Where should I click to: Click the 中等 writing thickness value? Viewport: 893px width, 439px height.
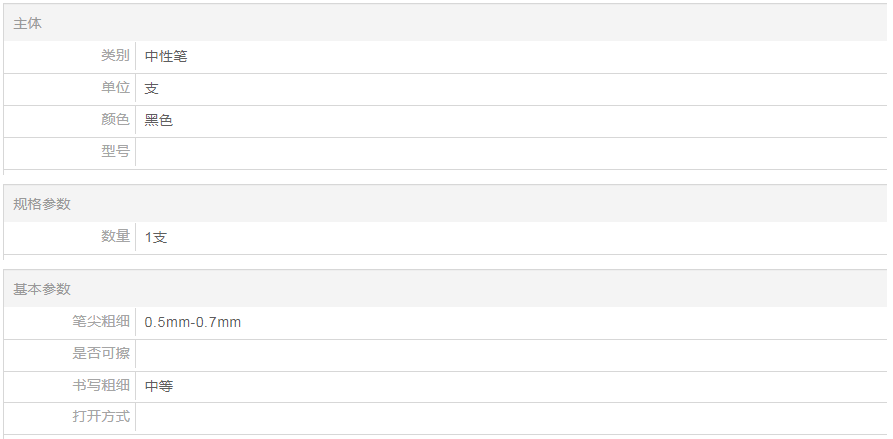coord(159,386)
